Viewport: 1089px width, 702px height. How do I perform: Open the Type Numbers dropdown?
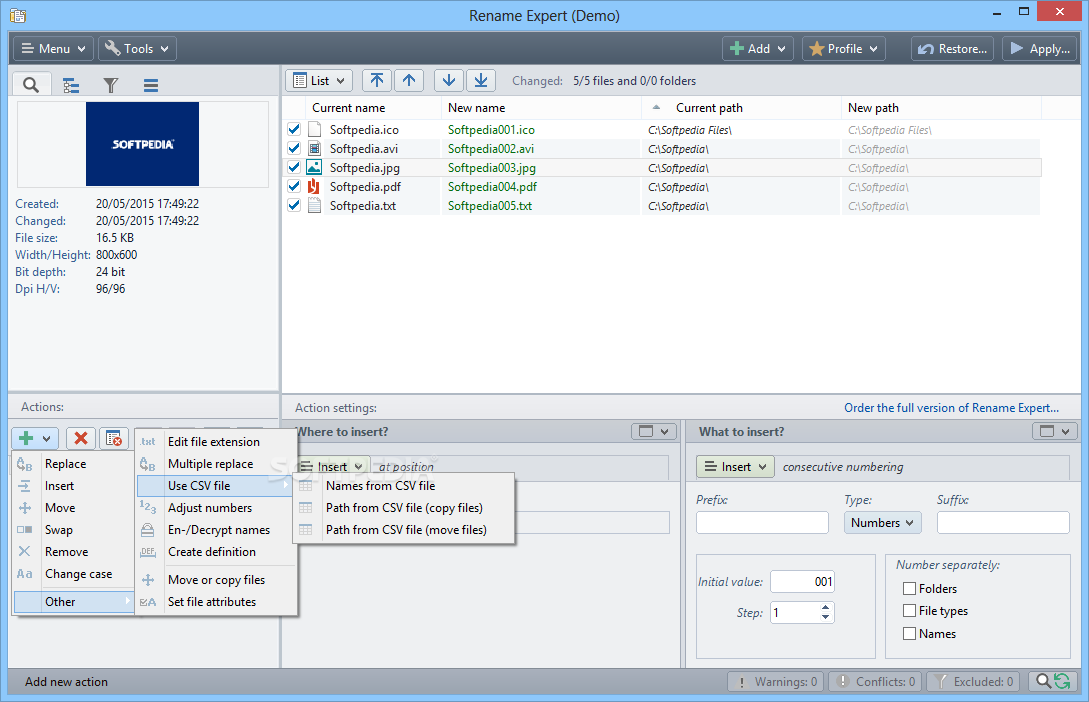(x=883, y=523)
